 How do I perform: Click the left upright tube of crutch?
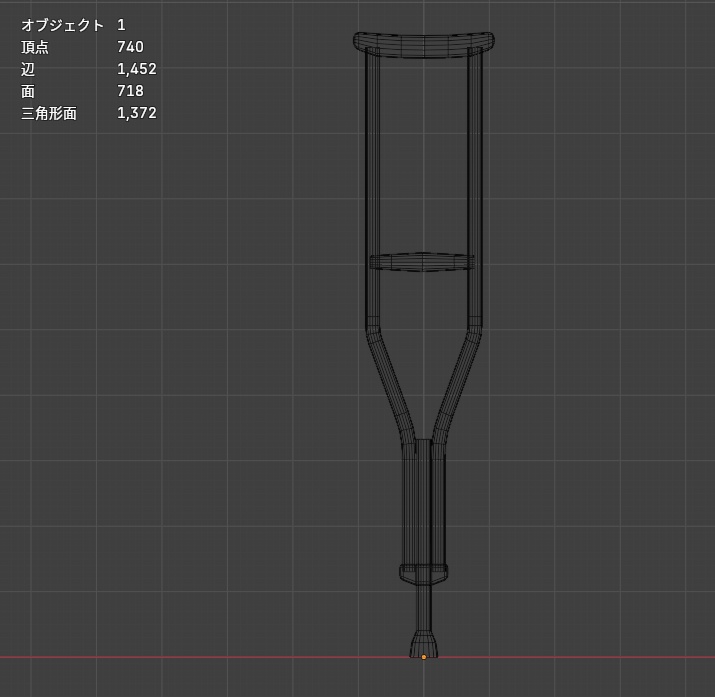(x=373, y=187)
